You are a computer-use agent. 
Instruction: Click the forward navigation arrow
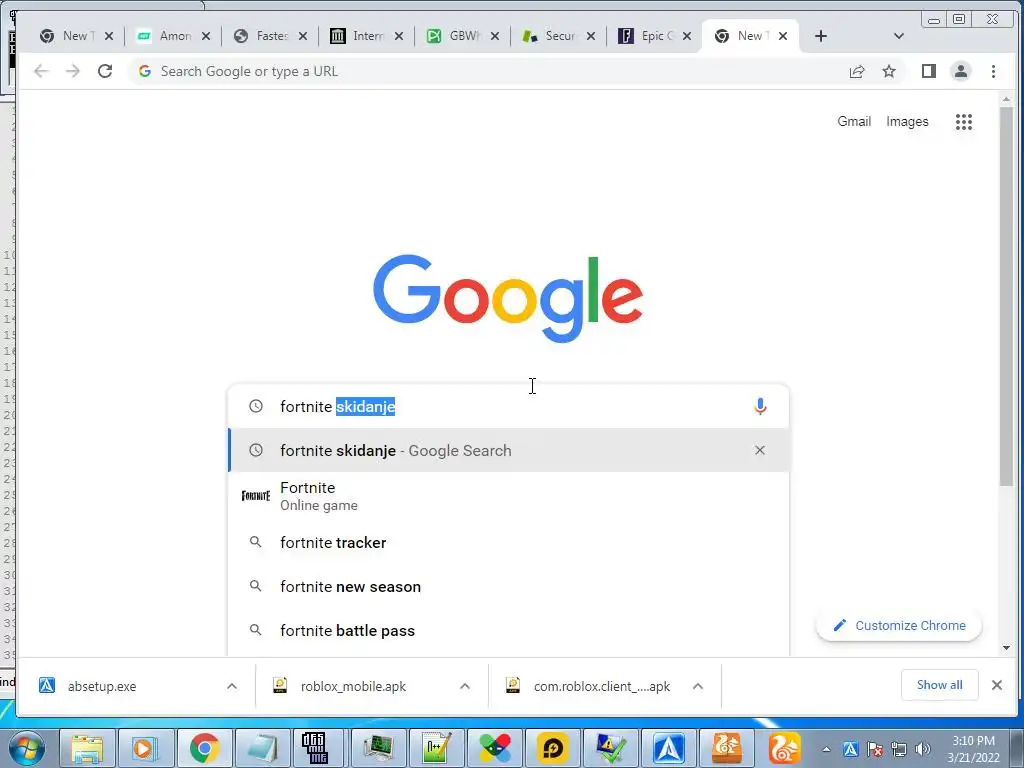click(x=72, y=71)
